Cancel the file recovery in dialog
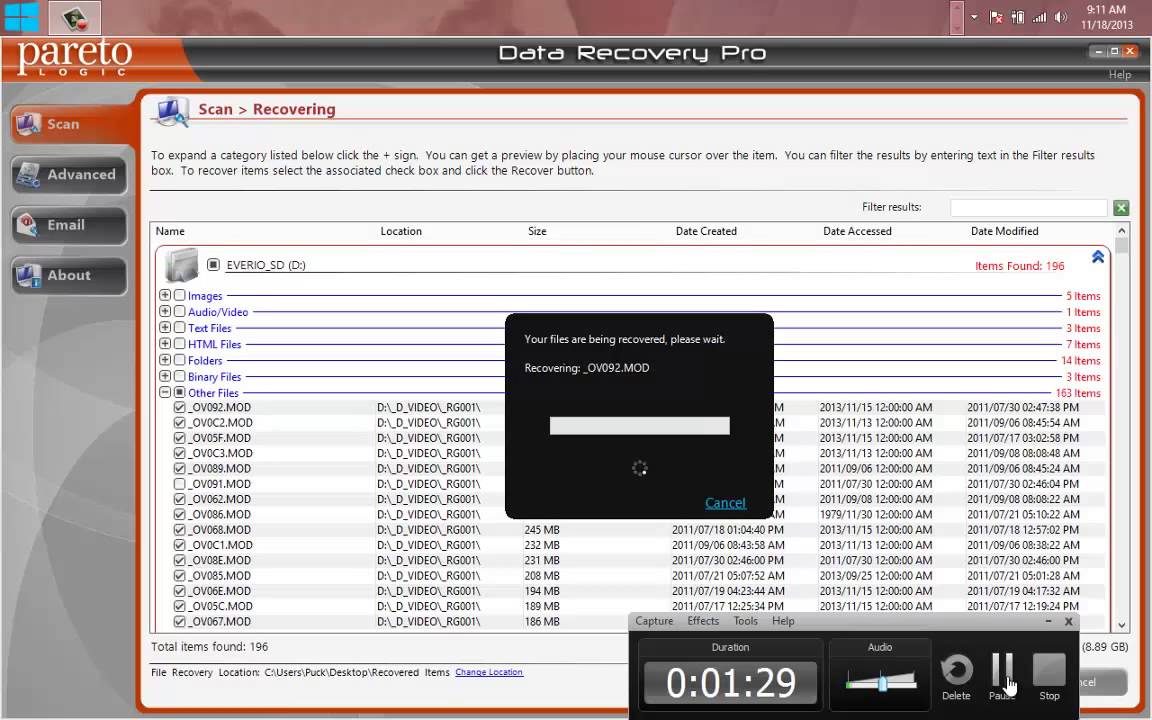Screen dimensions: 1152x720 tap(725, 503)
